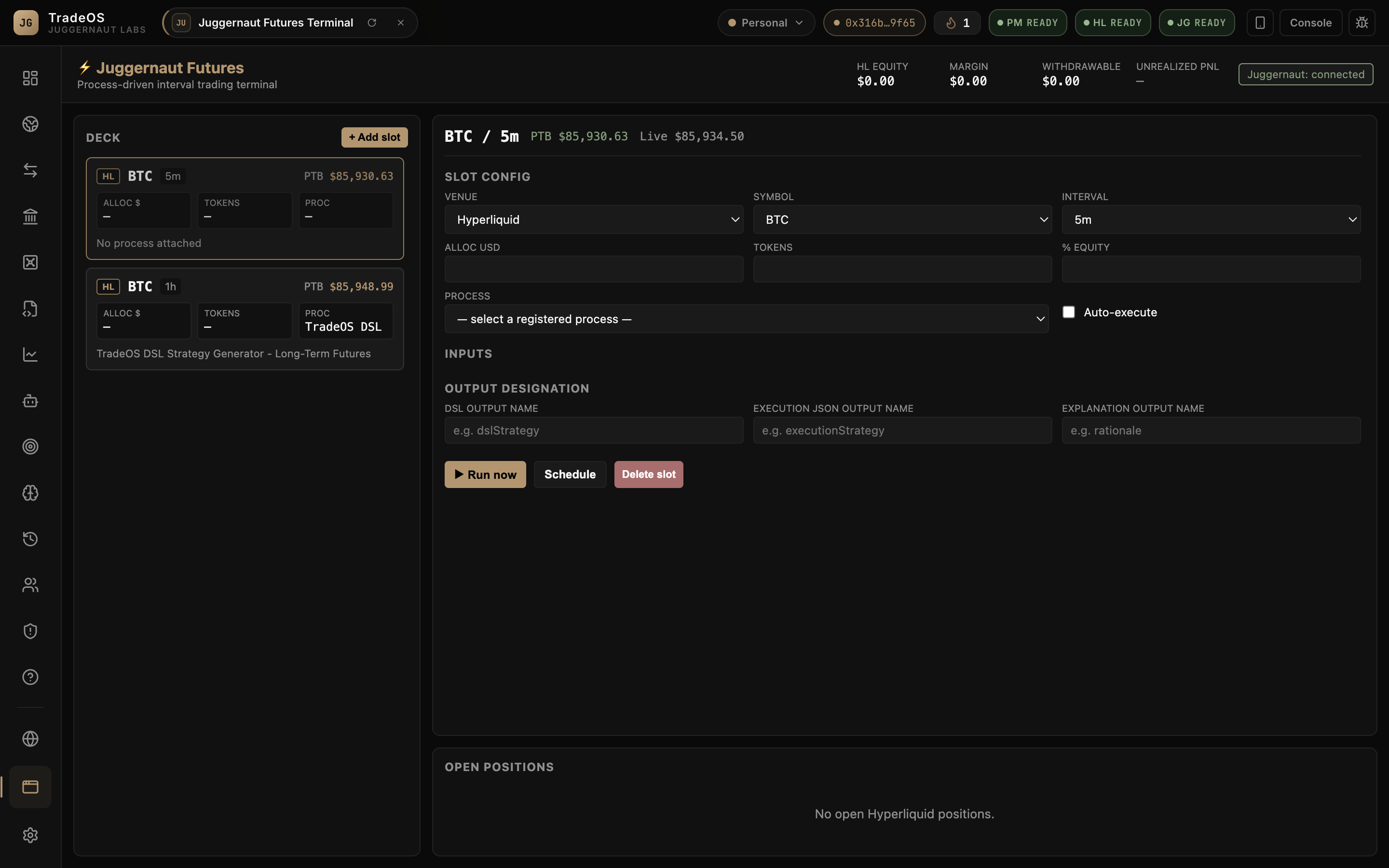The width and height of the screenshot is (1389, 868).
Task: Click the users sidebar icon
Action: [x=30, y=585]
